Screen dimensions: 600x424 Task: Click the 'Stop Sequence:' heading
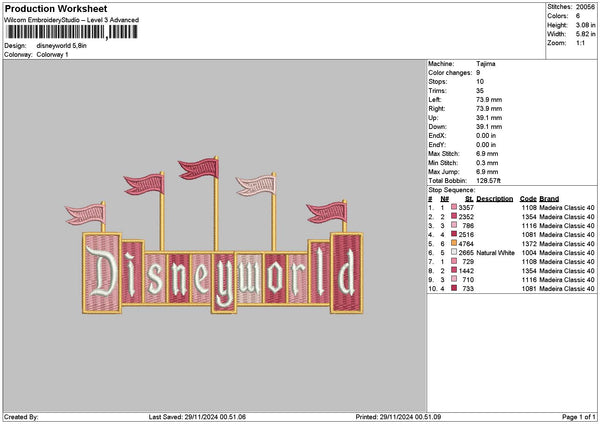coord(452,190)
